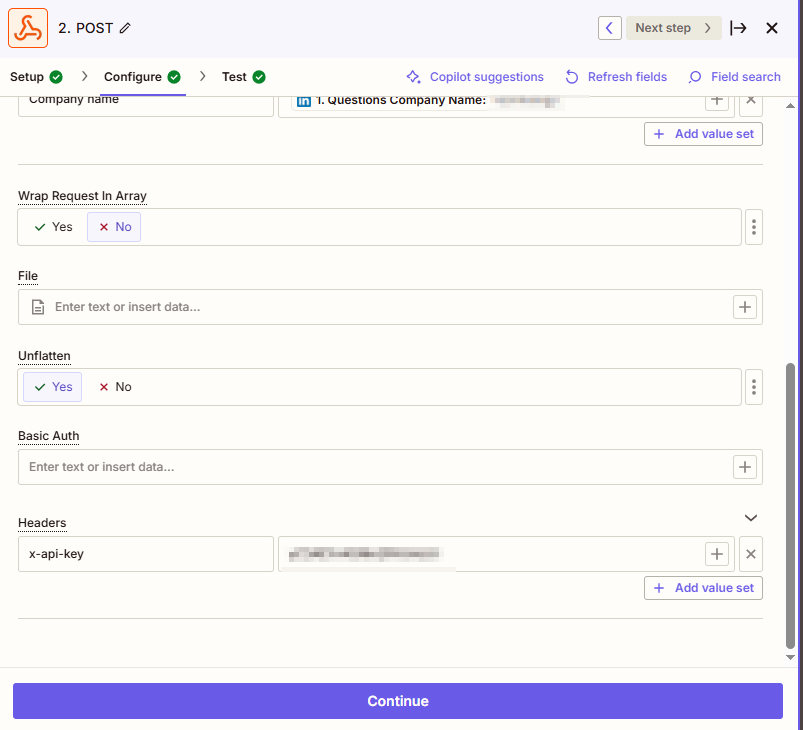Insert data plus in x-api-key value
Viewport: 803px width, 730px height.
716,554
